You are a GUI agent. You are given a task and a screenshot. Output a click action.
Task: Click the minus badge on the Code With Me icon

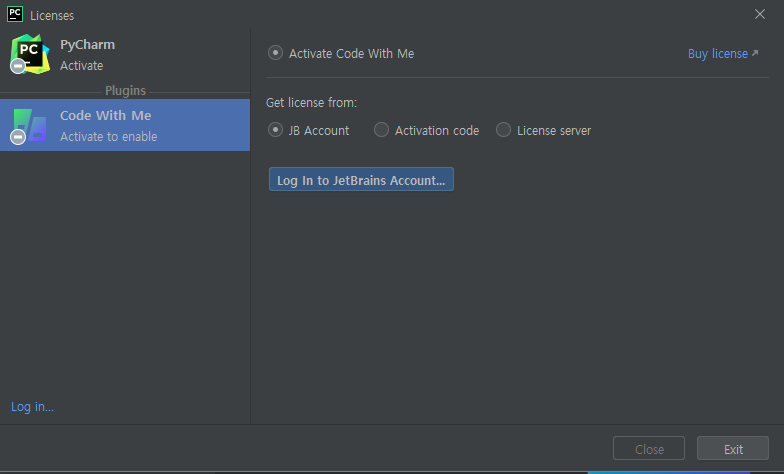pyautogui.click(x=18, y=136)
